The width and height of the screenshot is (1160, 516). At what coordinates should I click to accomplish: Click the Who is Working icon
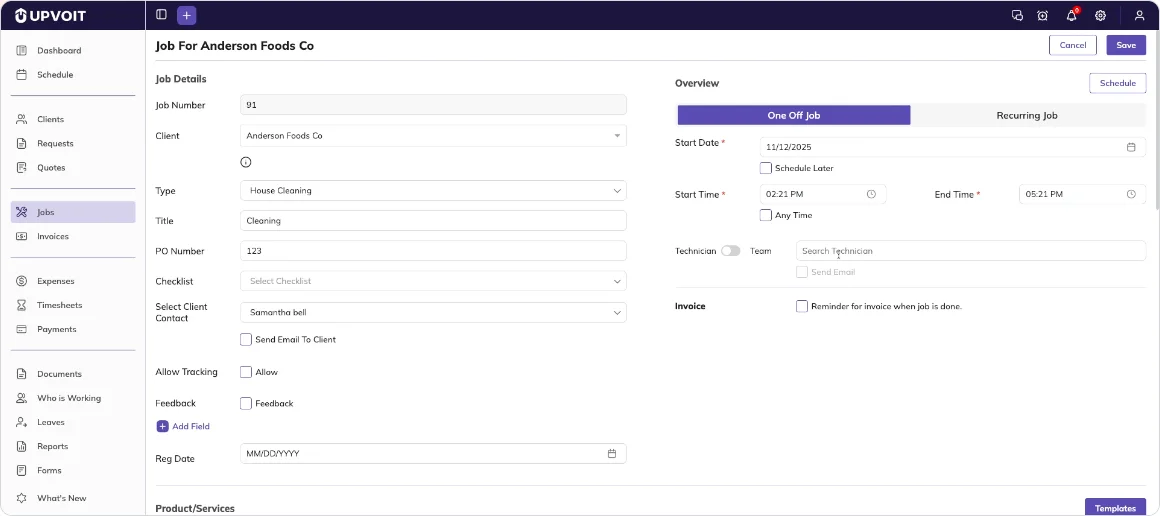[x=21, y=398]
